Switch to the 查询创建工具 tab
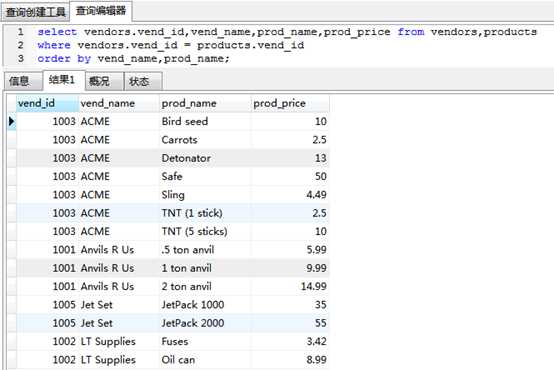 pos(36,12)
